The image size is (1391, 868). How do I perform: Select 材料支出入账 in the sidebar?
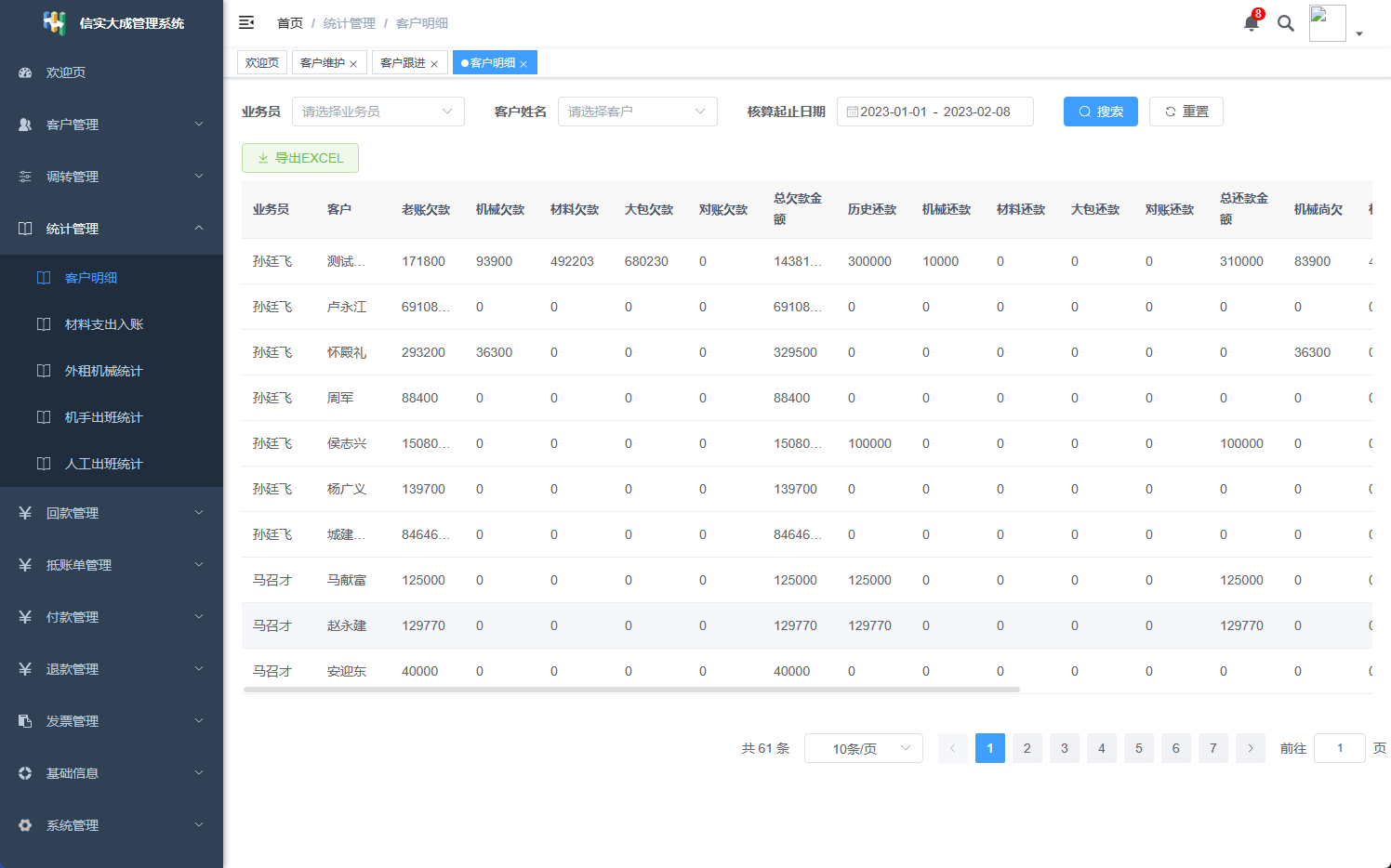click(x=104, y=324)
